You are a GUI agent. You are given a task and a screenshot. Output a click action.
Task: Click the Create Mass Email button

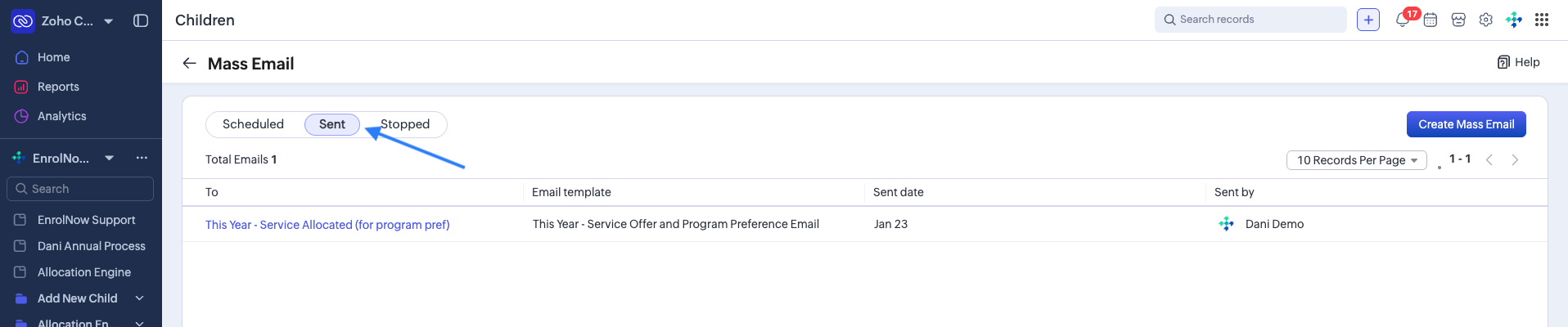click(x=1467, y=124)
